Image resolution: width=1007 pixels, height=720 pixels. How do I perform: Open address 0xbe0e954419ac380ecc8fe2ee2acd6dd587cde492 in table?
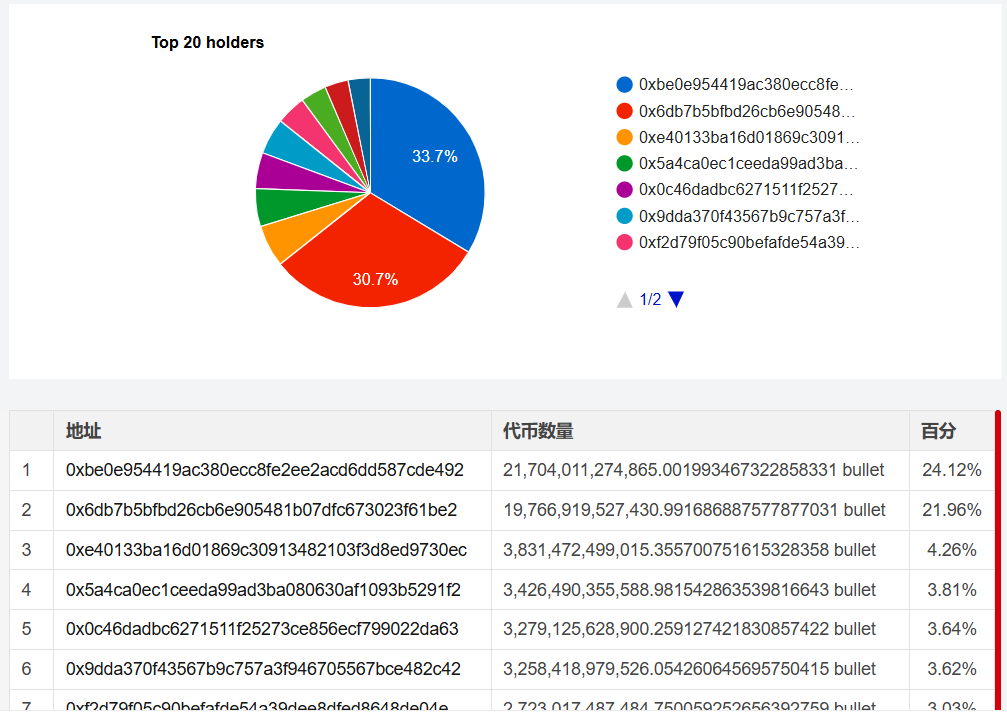click(264, 470)
